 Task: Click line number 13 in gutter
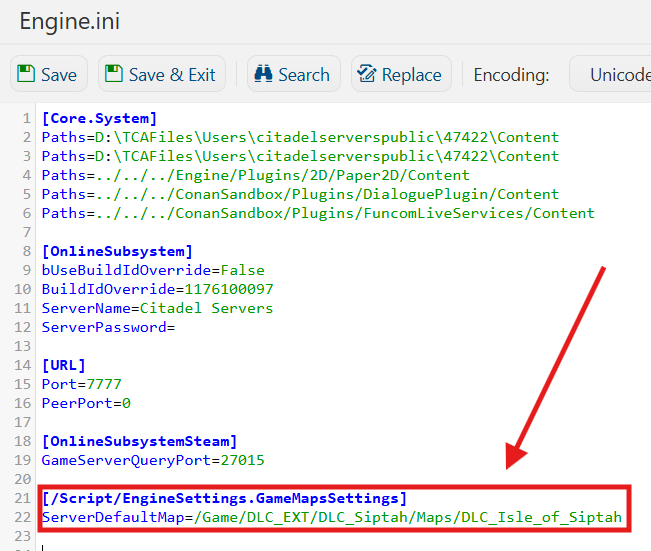[23, 346]
